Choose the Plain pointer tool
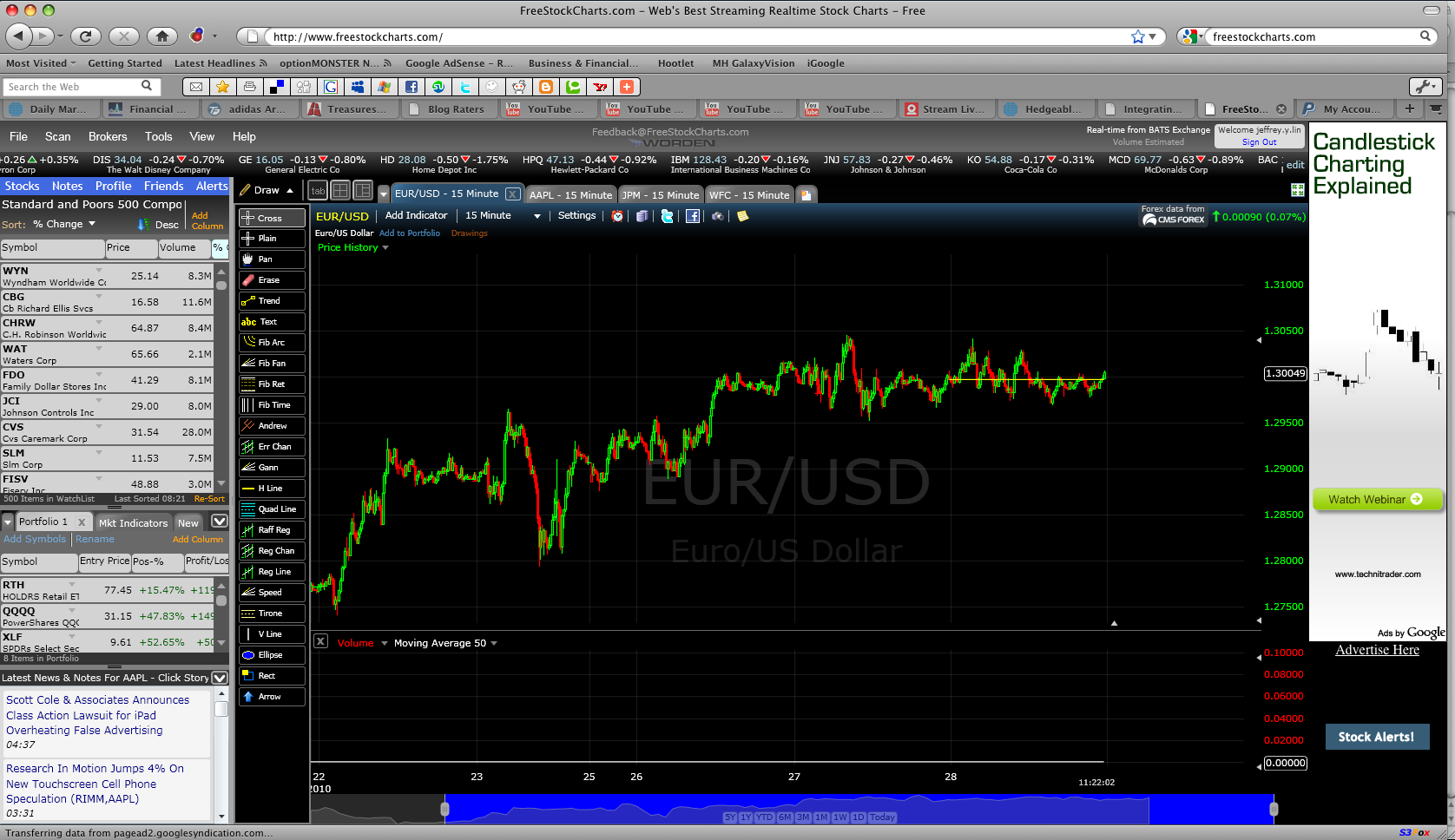 [272, 239]
